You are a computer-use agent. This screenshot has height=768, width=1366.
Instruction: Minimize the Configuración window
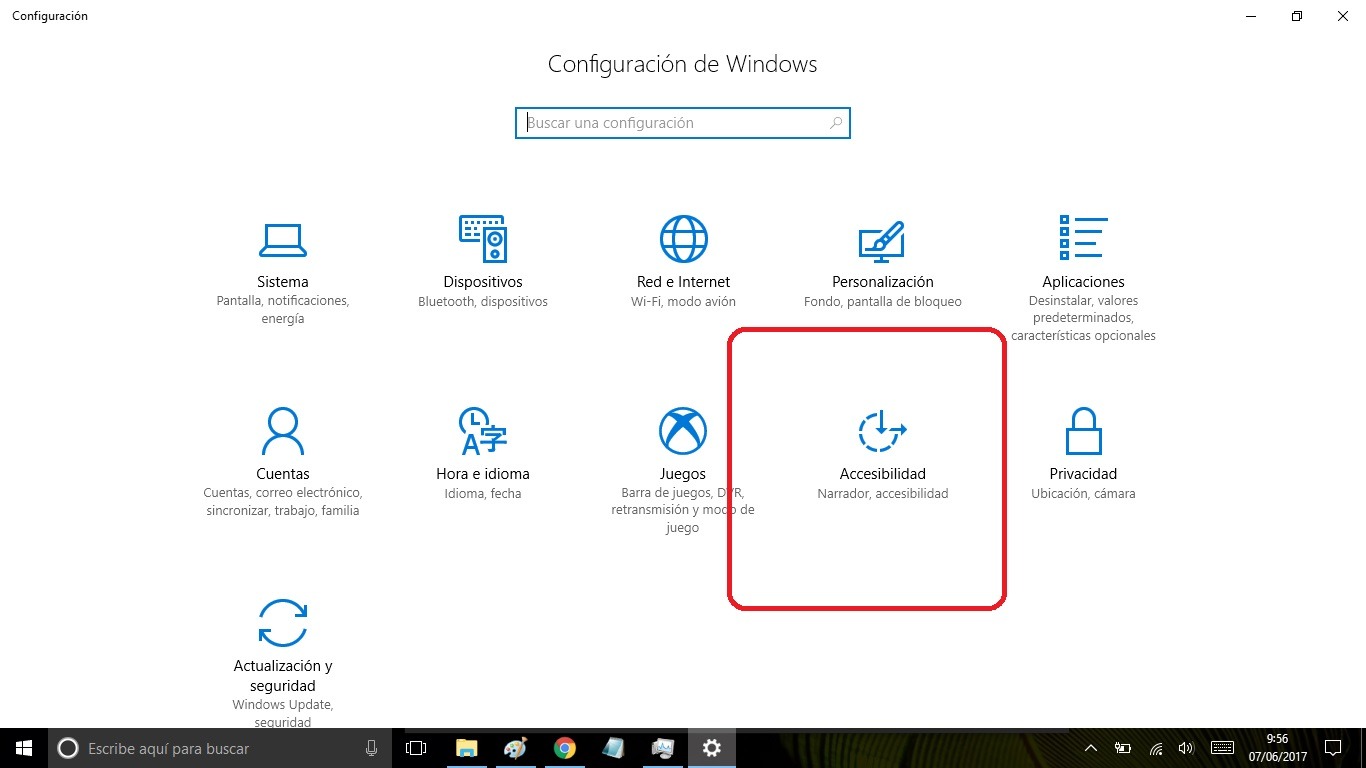click(1251, 16)
